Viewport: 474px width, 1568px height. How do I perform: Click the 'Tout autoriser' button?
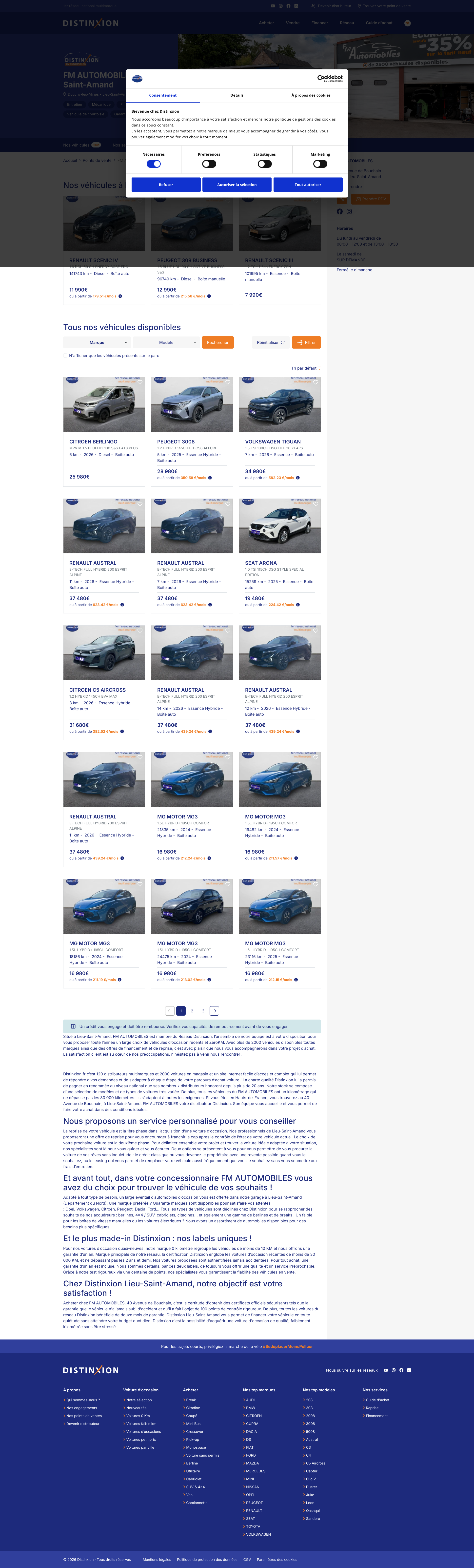(x=308, y=185)
